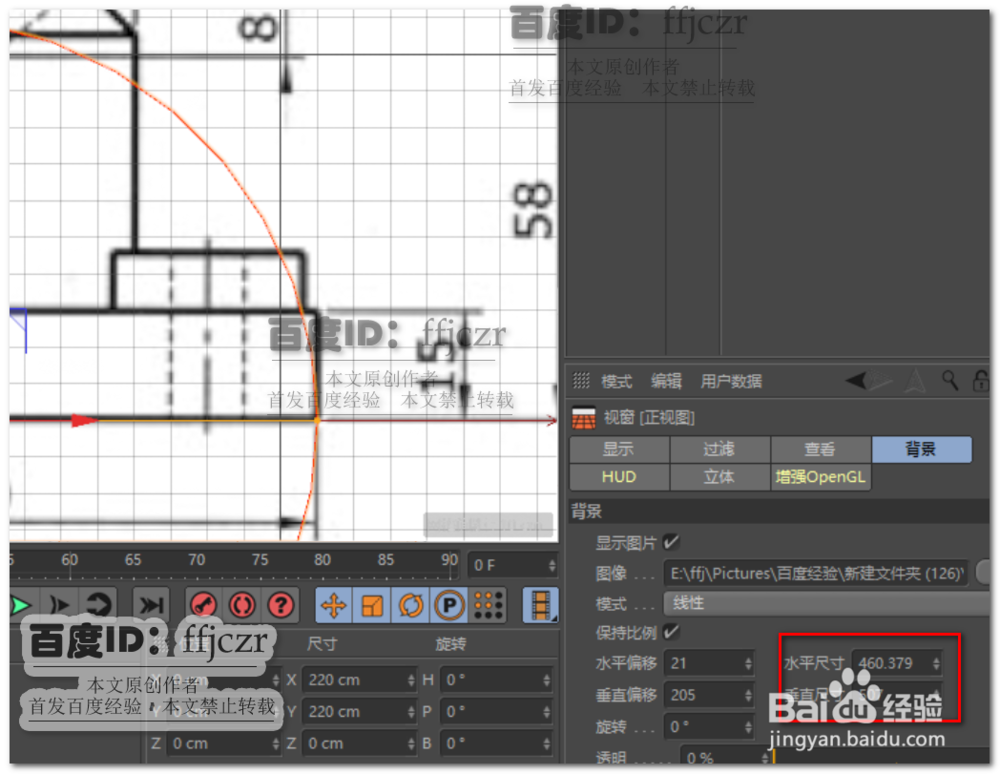The image size is (1000, 774).
Task: Jump to end of animation
Action: click(x=151, y=604)
